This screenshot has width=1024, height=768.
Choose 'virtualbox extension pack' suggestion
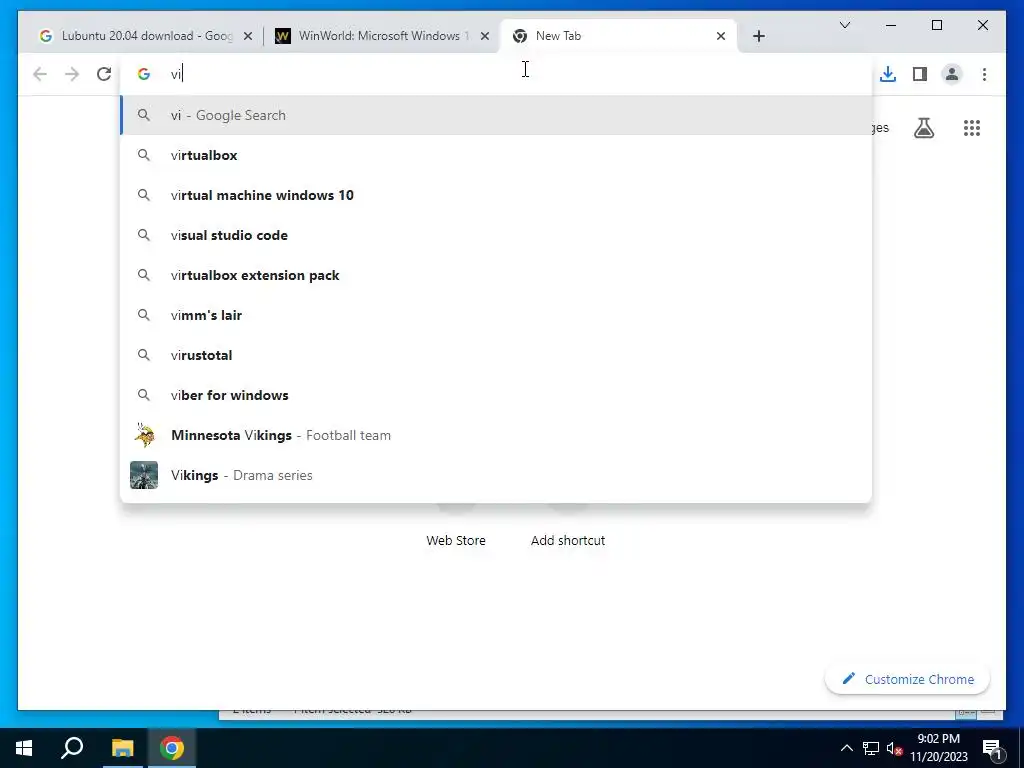(496, 275)
